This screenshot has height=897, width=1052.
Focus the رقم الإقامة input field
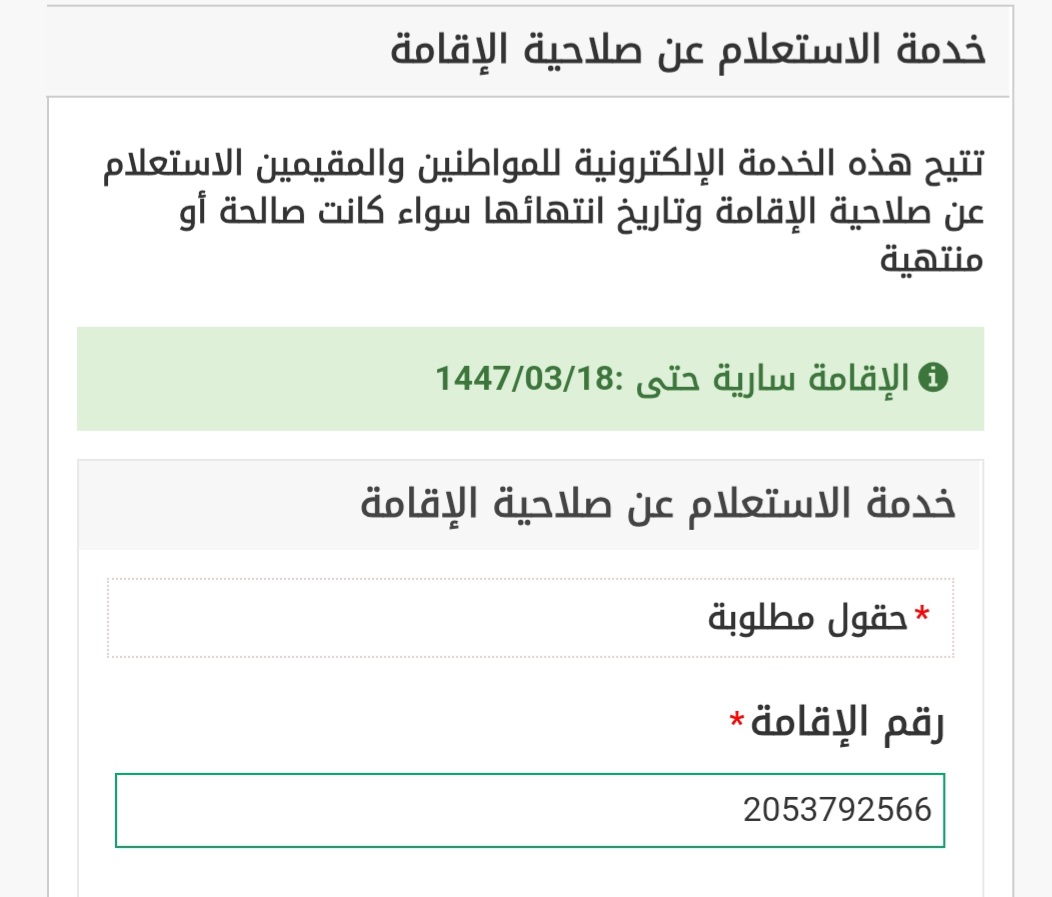(x=530, y=810)
